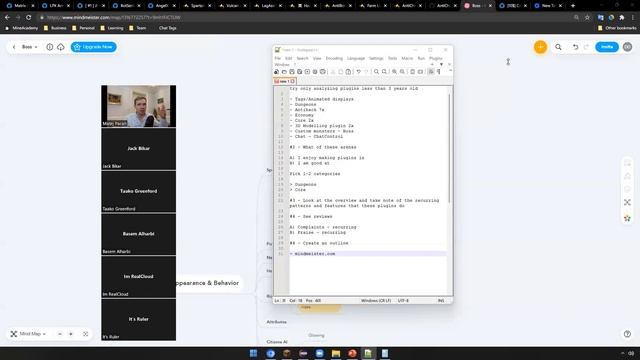Open the Encoding menu in Notepad++
The width and height of the screenshot is (640, 360).
334,58
